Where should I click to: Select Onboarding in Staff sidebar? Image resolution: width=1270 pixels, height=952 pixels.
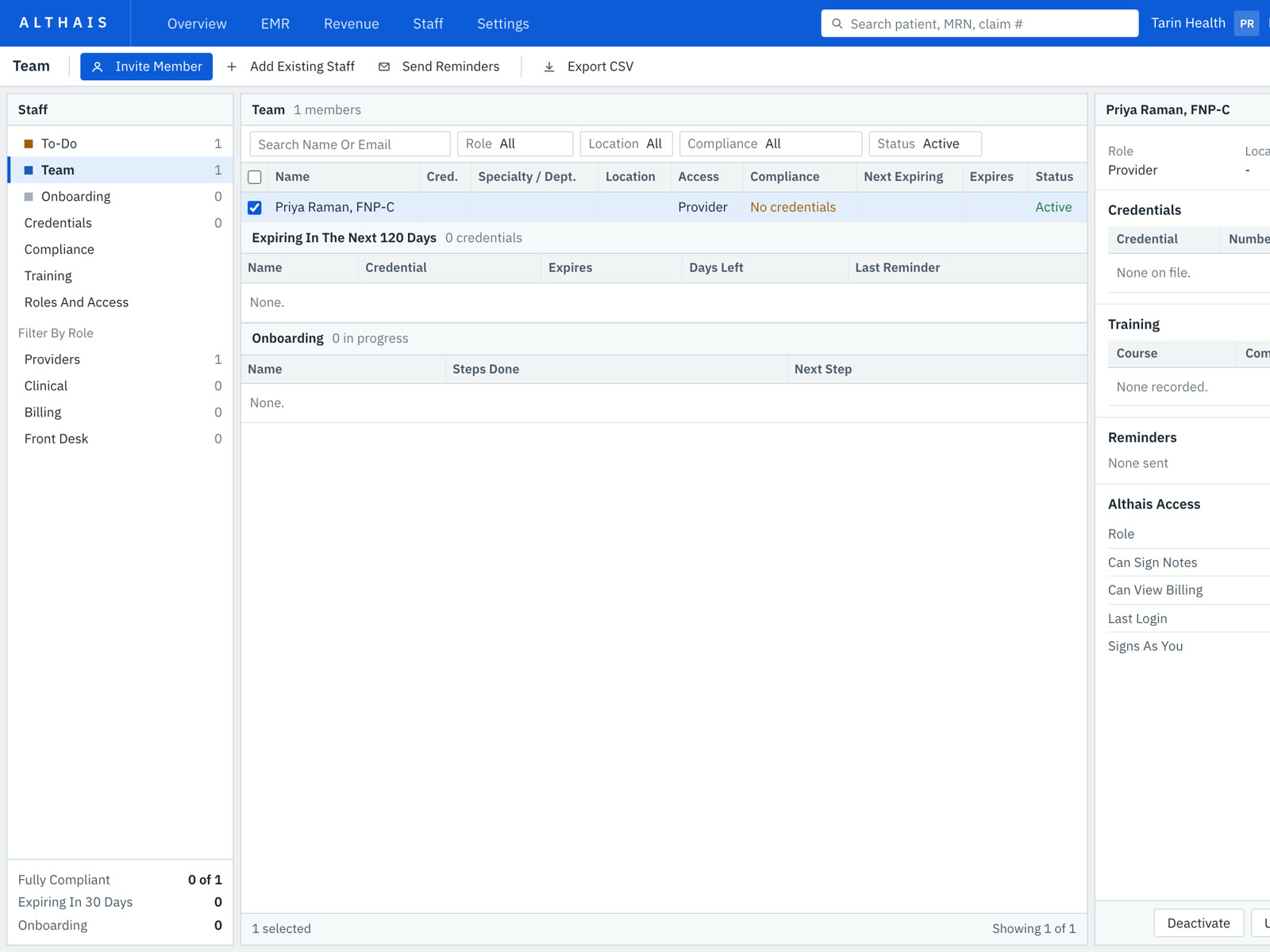pyautogui.click(x=121, y=197)
